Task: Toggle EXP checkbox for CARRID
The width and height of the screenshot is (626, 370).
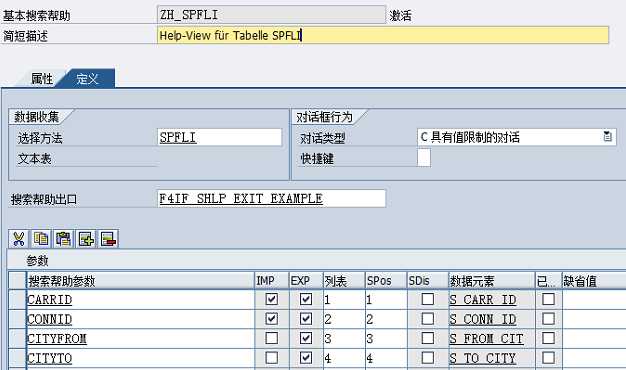Action: (306, 299)
